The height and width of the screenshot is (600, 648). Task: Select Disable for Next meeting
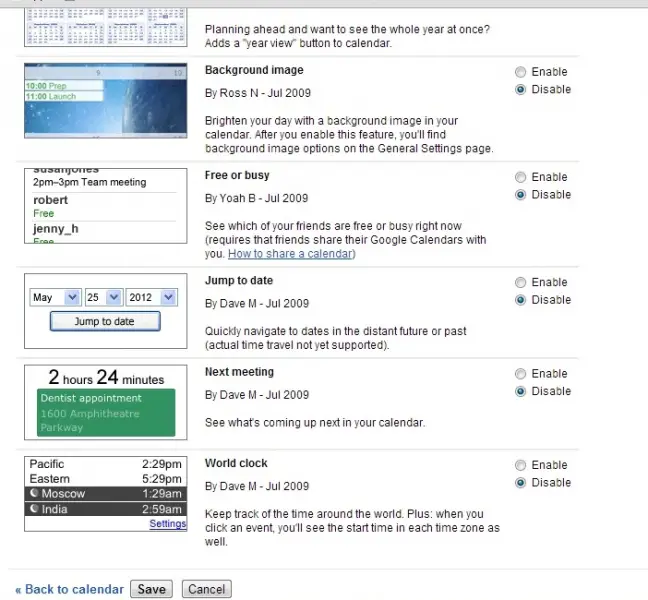tap(520, 391)
